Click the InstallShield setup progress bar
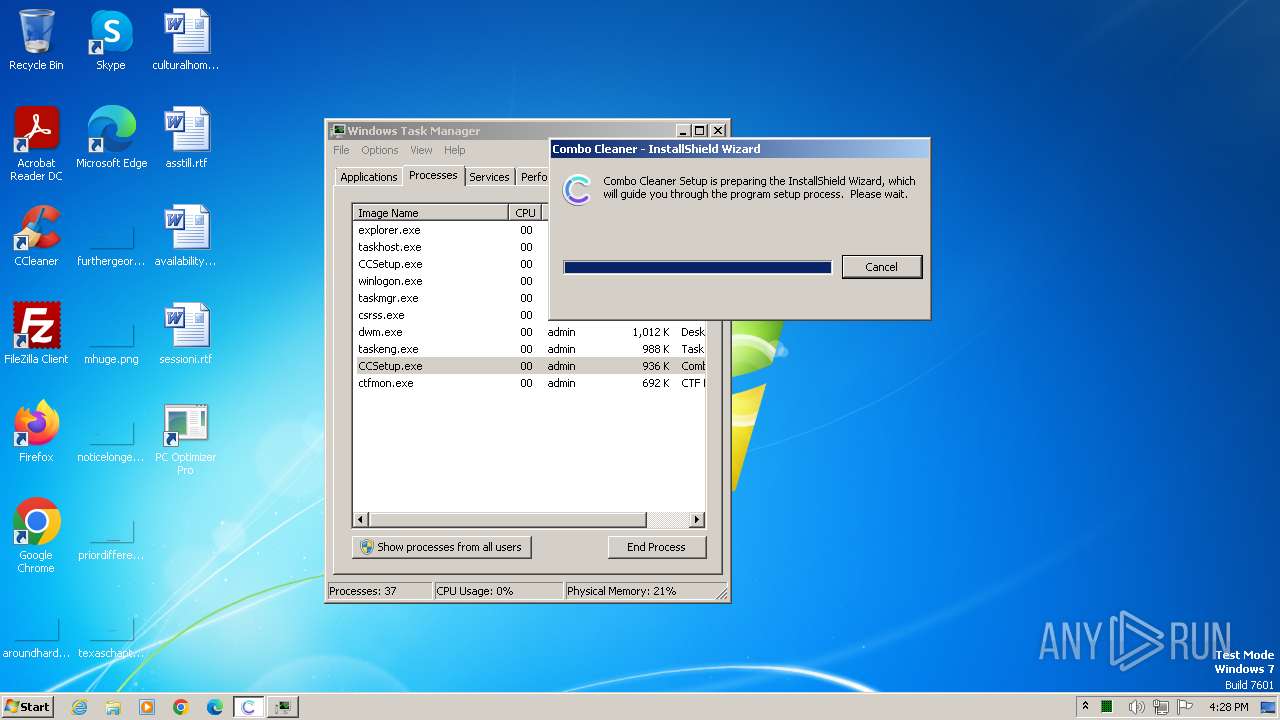Viewport: 1280px width, 720px height. click(x=697, y=267)
